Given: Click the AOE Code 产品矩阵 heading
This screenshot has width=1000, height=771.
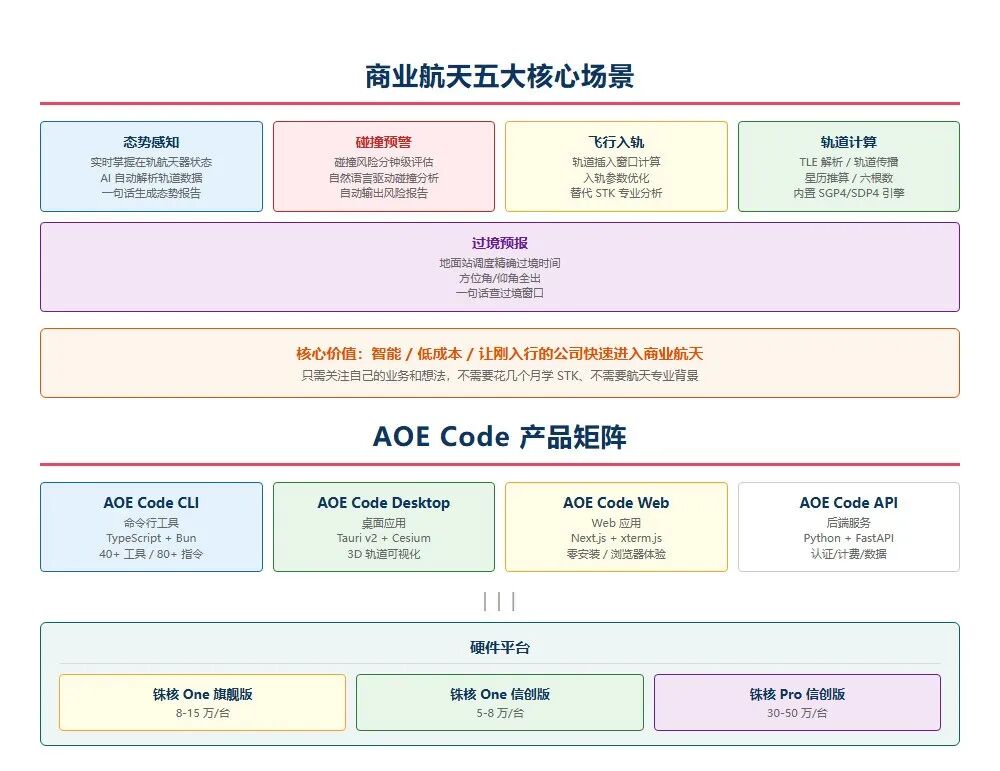Looking at the screenshot, I should (499, 437).
